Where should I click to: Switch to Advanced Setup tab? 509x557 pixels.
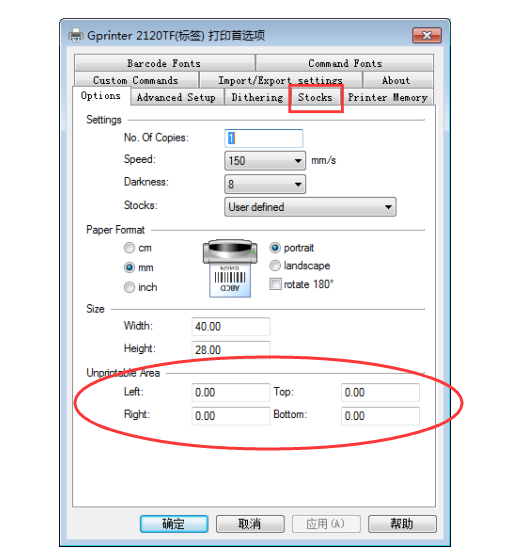[x=176, y=97]
